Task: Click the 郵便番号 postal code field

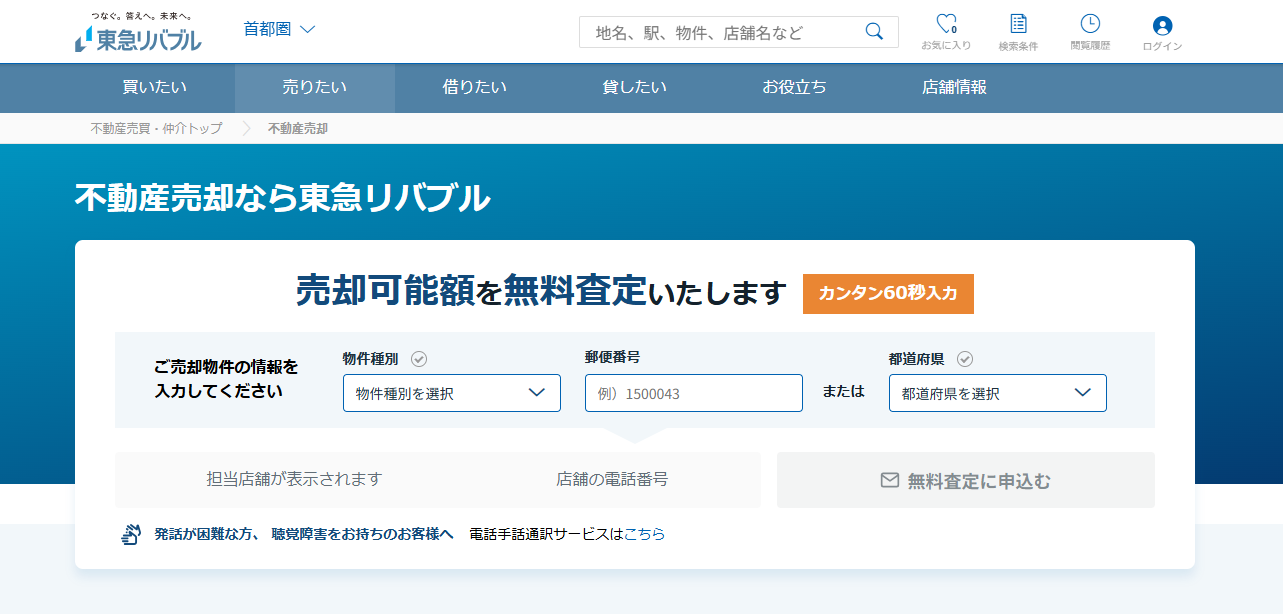Action: [692, 392]
